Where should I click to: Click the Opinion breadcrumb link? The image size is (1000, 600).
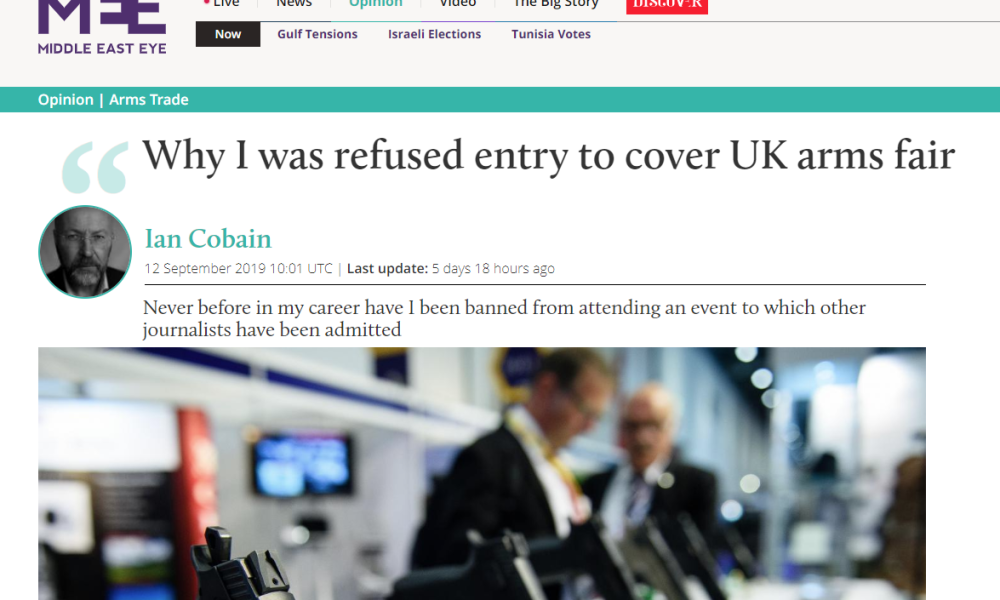66,99
